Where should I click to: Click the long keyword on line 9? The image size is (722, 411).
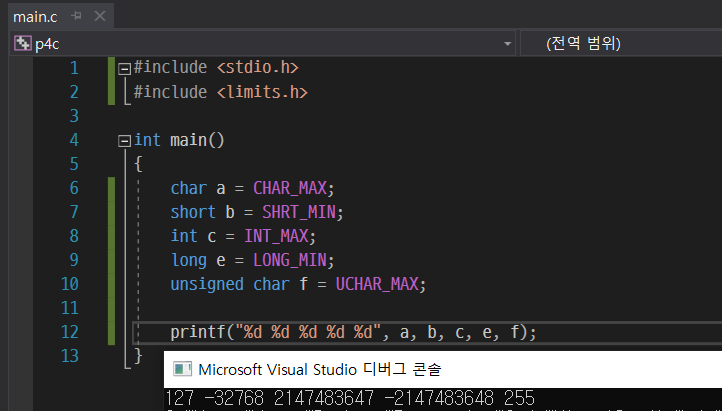point(189,260)
